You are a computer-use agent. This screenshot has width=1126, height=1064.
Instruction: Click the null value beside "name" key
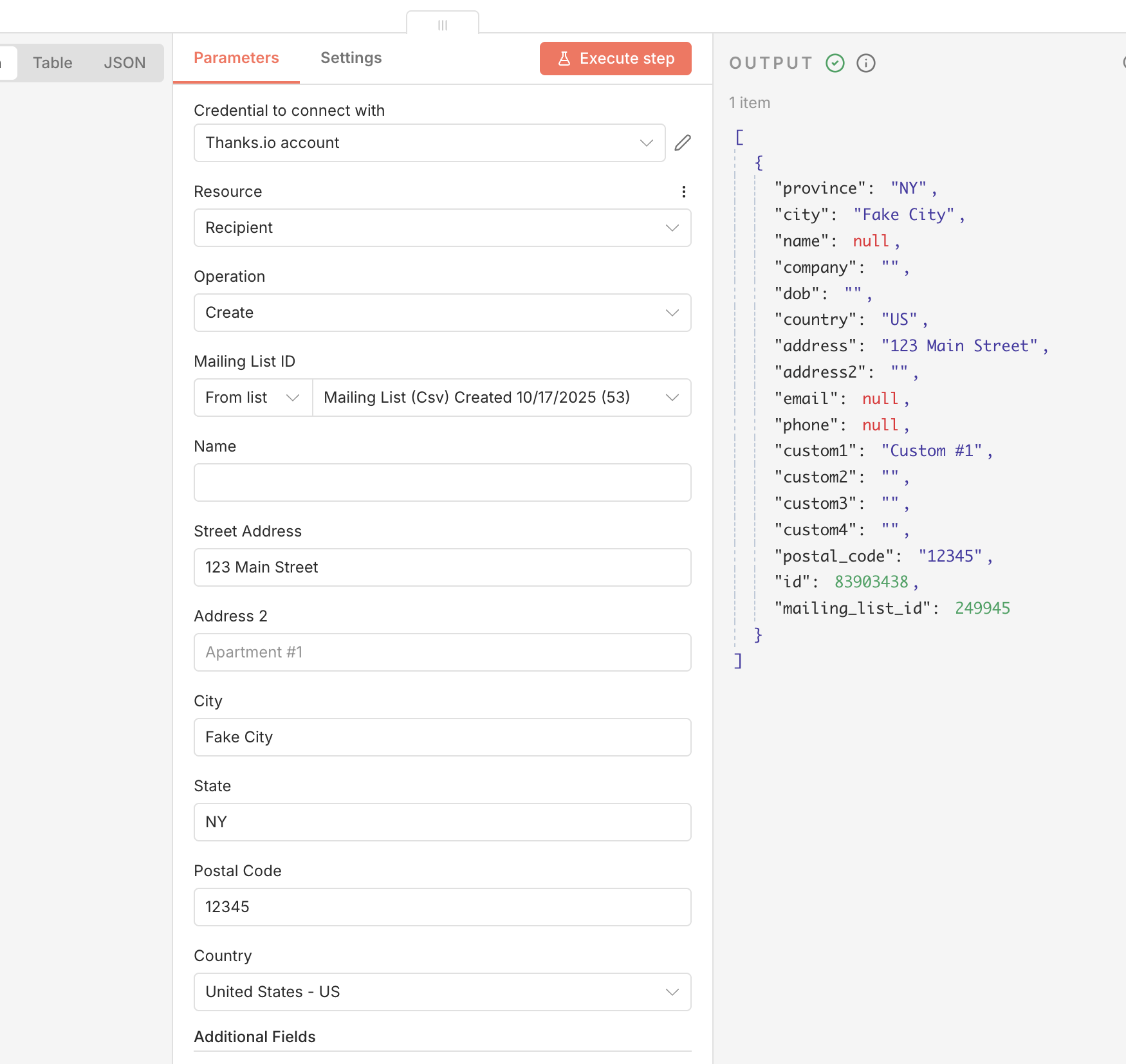click(871, 241)
